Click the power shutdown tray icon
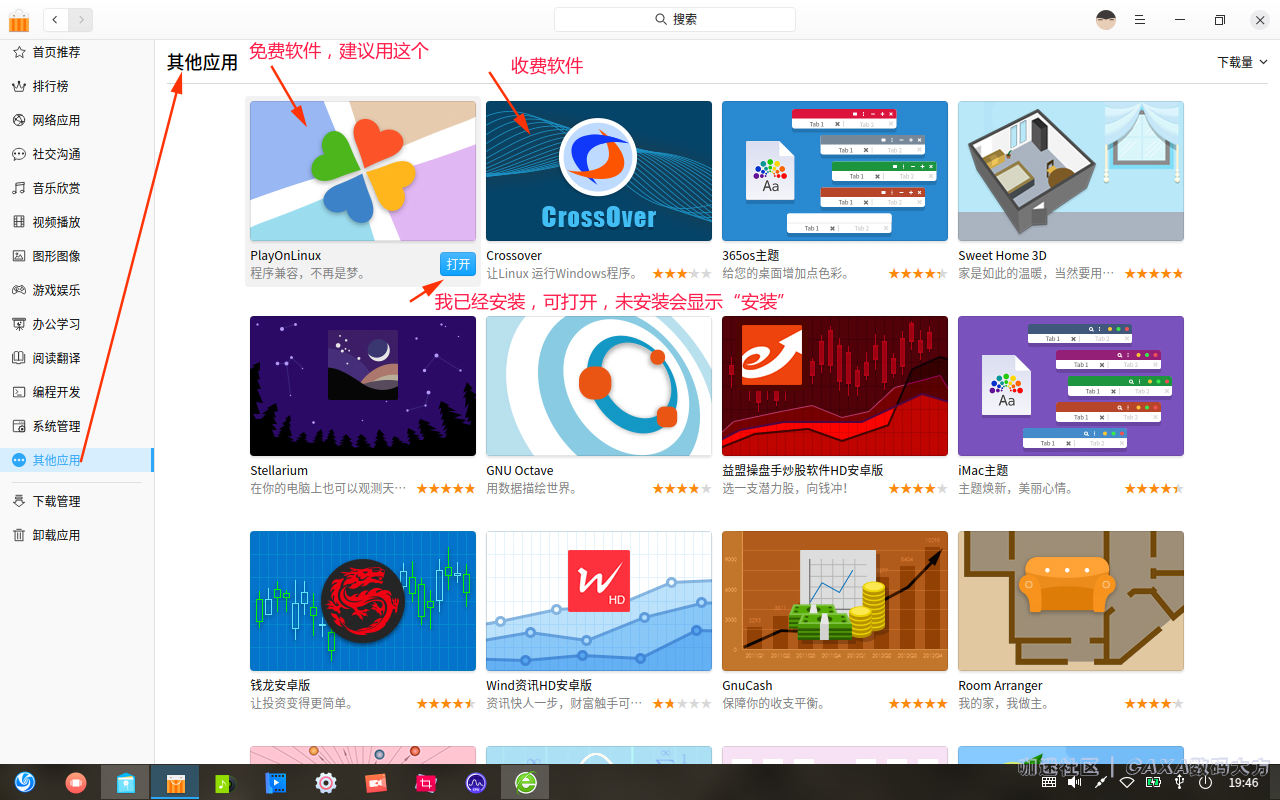This screenshot has height=800, width=1280. [x=1205, y=782]
